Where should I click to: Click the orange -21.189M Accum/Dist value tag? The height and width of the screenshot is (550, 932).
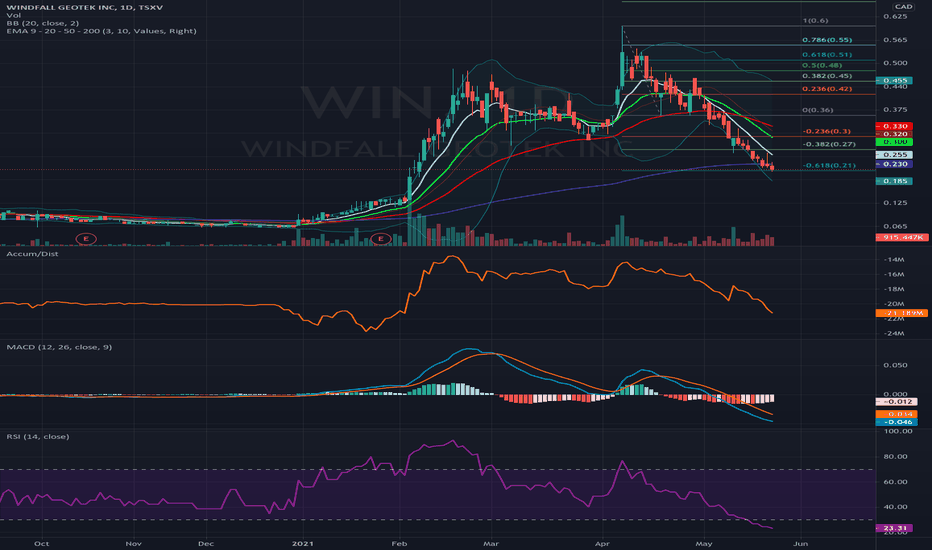tap(902, 313)
